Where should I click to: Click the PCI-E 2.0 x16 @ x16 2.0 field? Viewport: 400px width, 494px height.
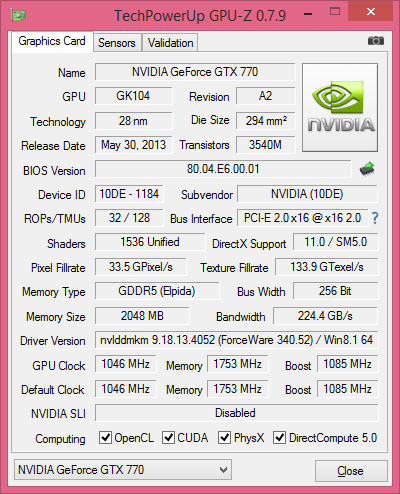pos(303,218)
